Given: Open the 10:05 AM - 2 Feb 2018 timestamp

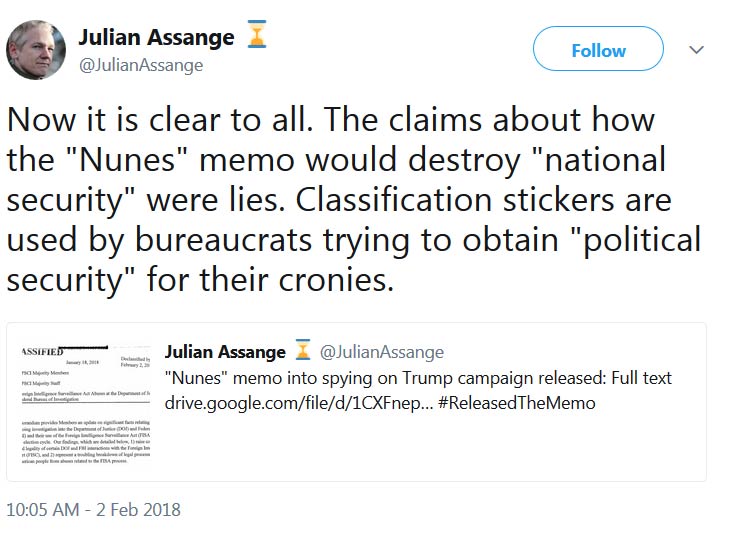Looking at the screenshot, I should (x=94, y=509).
